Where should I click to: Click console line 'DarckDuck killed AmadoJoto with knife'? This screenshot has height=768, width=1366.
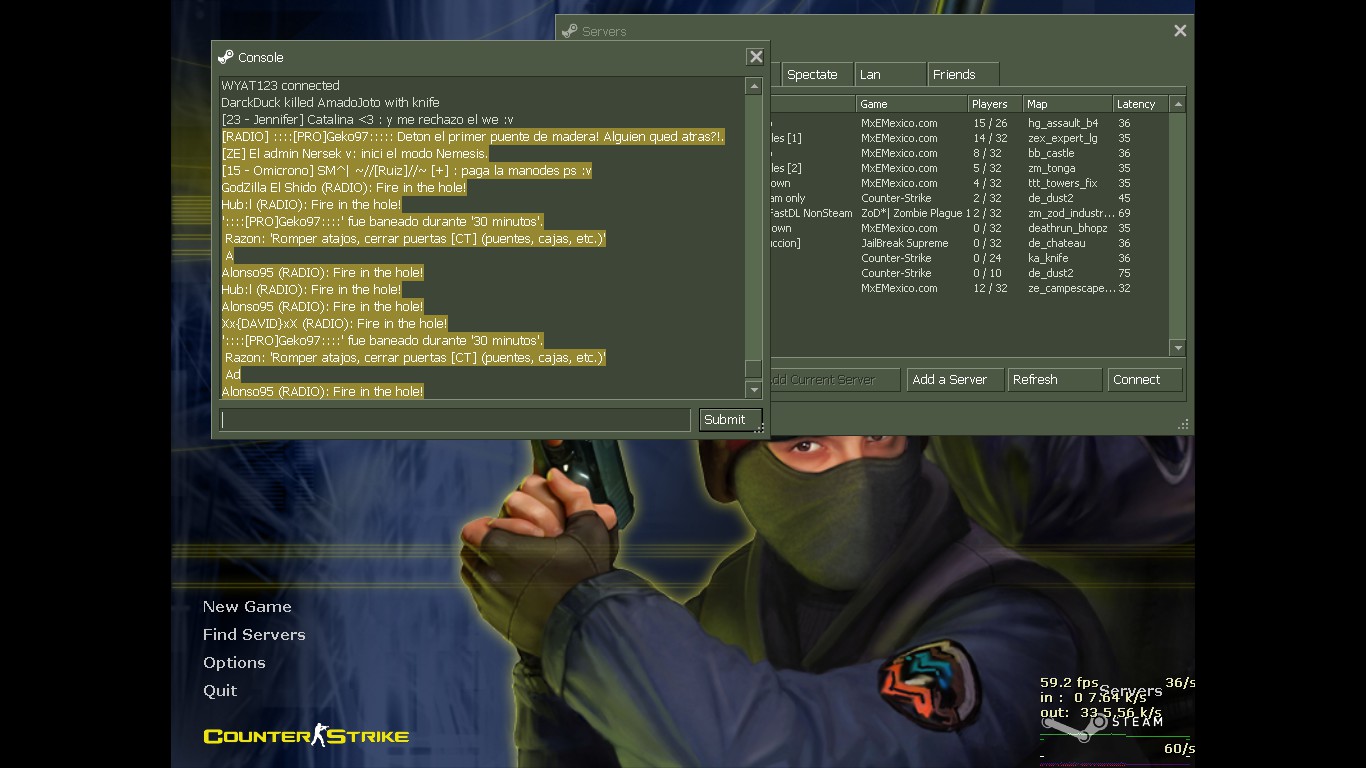(330, 103)
